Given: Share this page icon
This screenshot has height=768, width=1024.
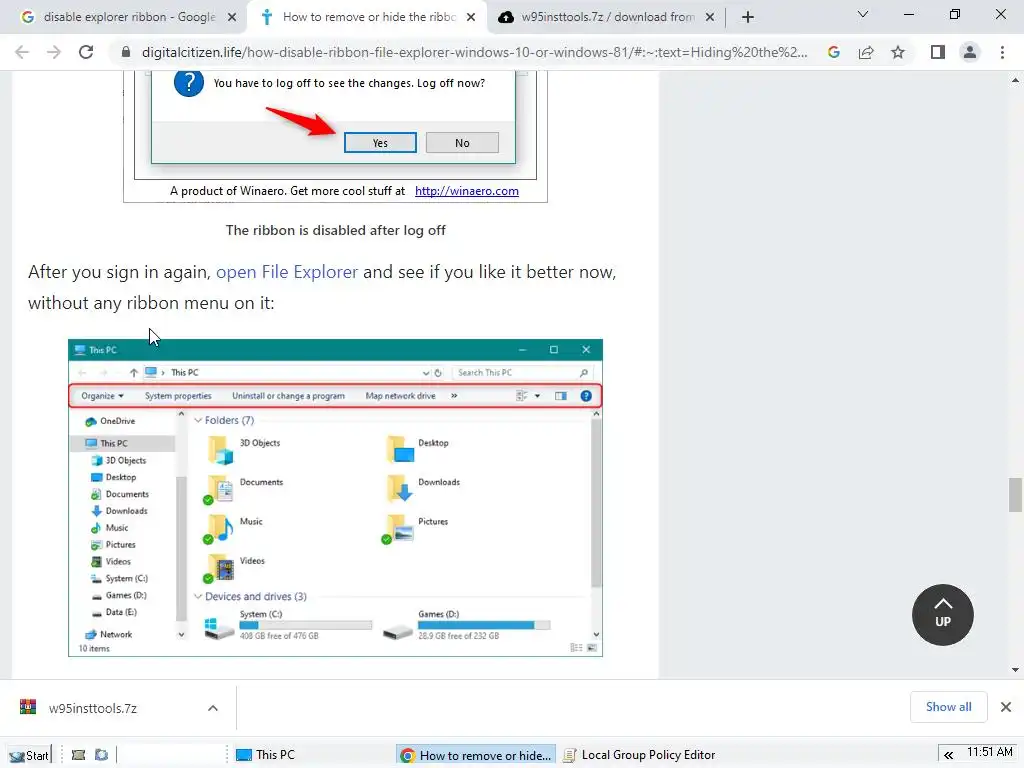Looking at the screenshot, I should (866, 52).
